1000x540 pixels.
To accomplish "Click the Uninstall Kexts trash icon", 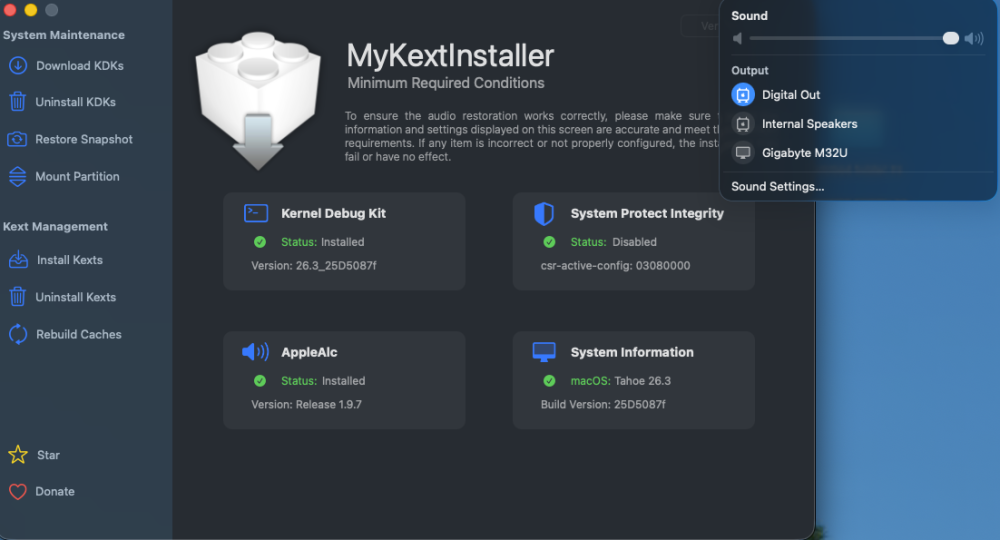I will [x=18, y=296].
